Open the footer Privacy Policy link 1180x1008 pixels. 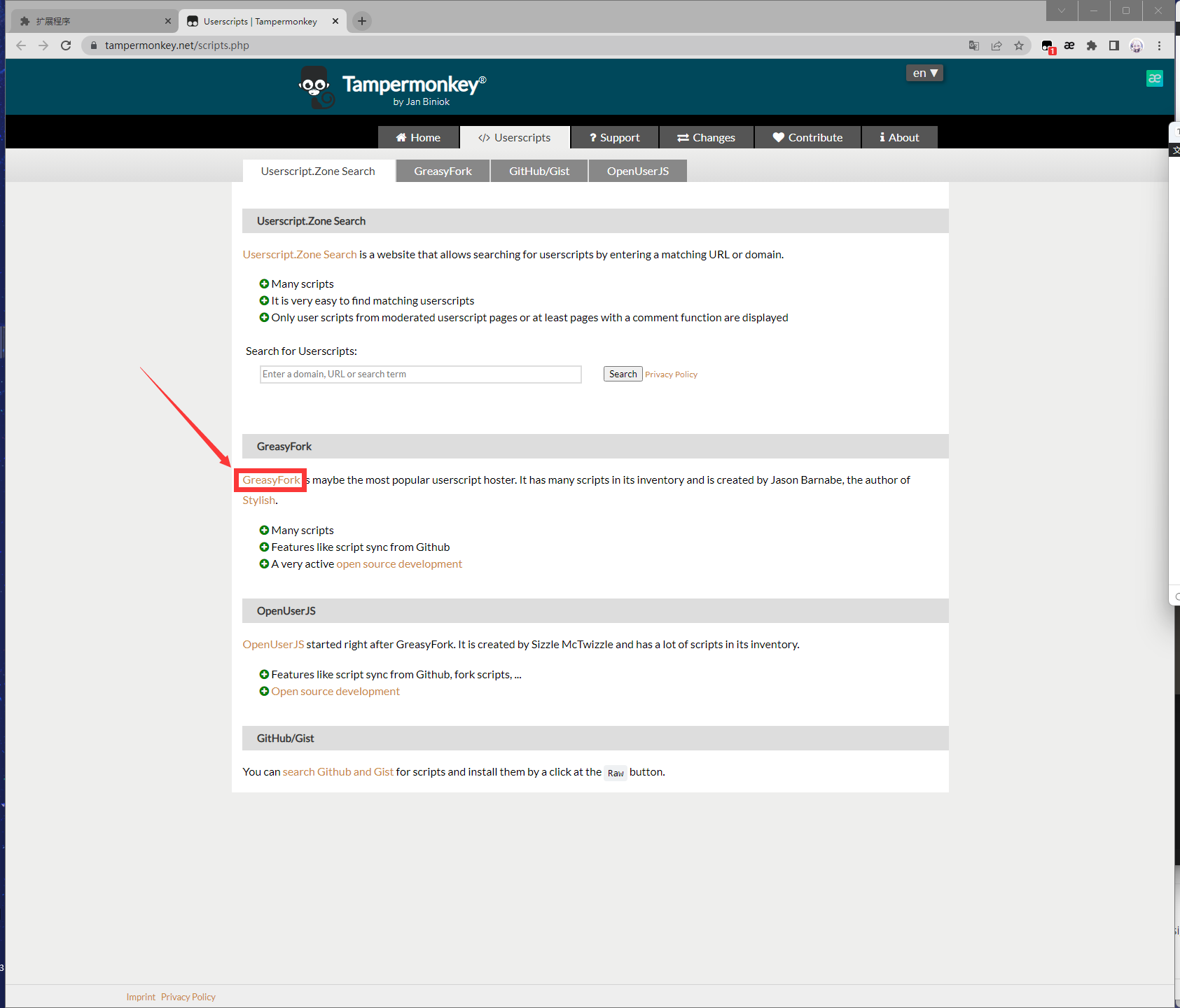[188, 997]
